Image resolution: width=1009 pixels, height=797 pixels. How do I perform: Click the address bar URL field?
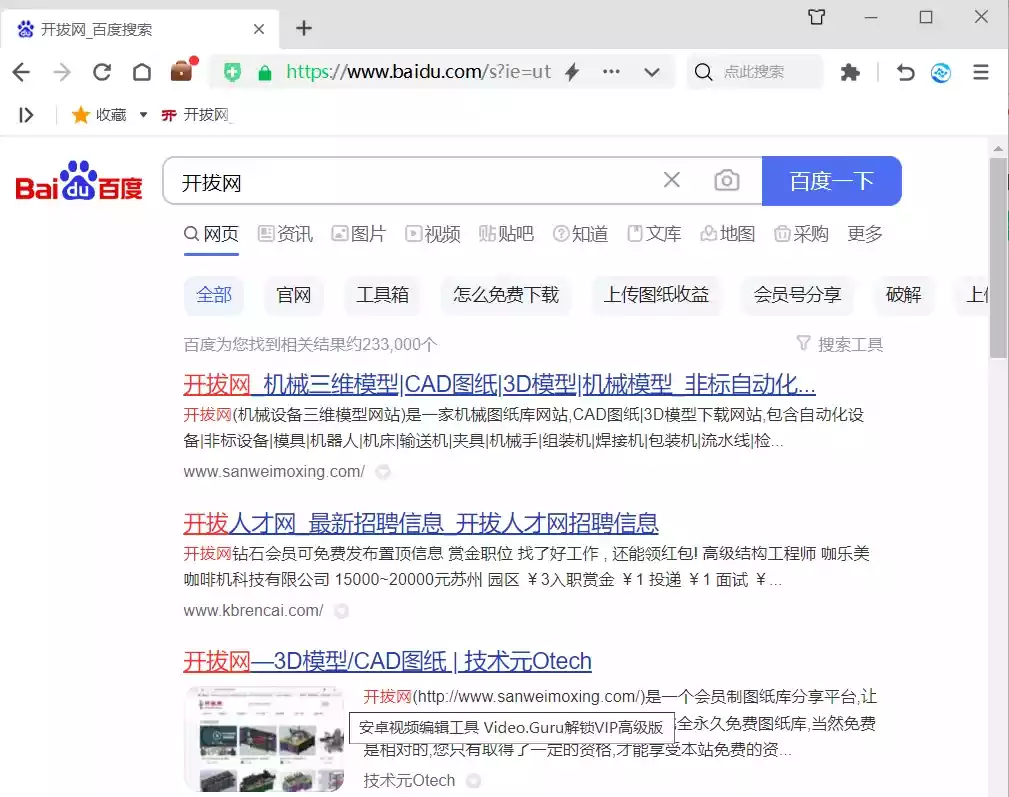point(418,71)
